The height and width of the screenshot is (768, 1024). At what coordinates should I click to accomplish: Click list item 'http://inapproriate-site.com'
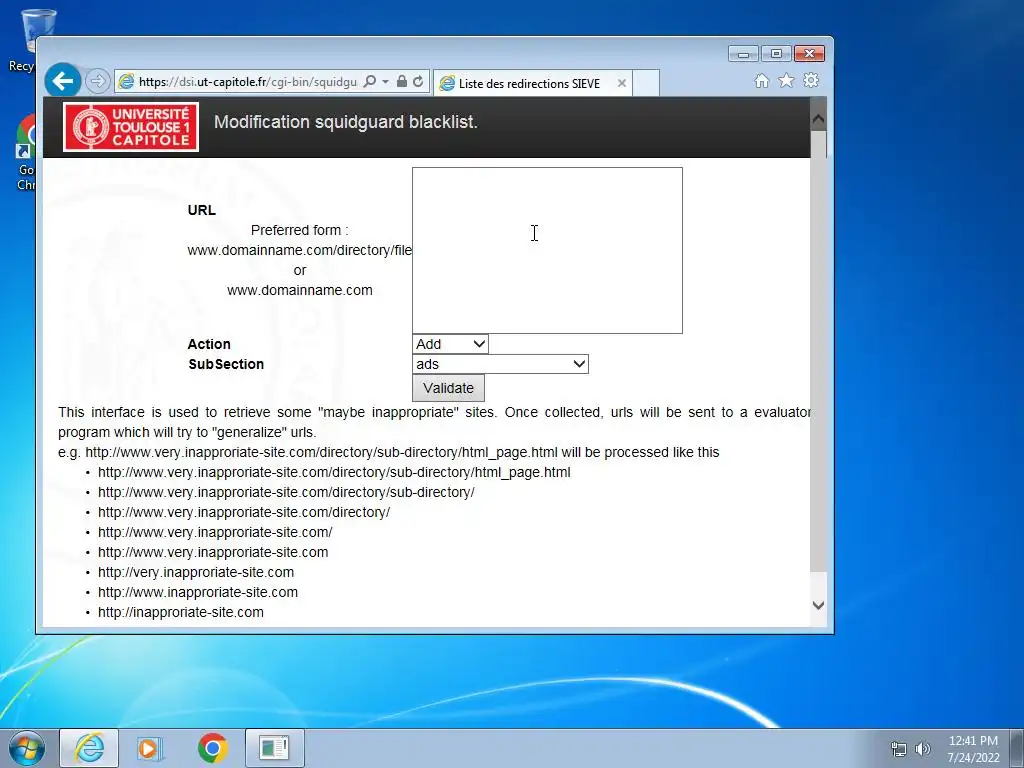(181, 613)
